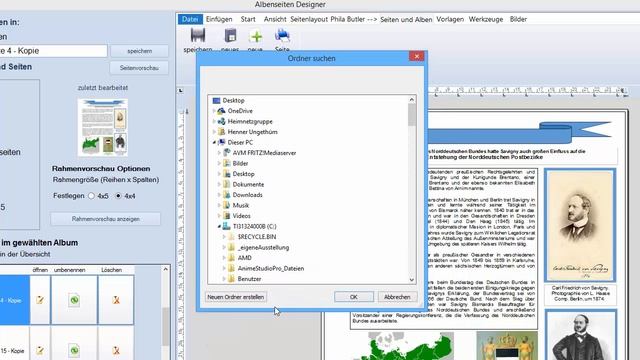Click the folder tree scroll-down arrow
The width and height of the screenshot is (640, 360).
[412, 279]
